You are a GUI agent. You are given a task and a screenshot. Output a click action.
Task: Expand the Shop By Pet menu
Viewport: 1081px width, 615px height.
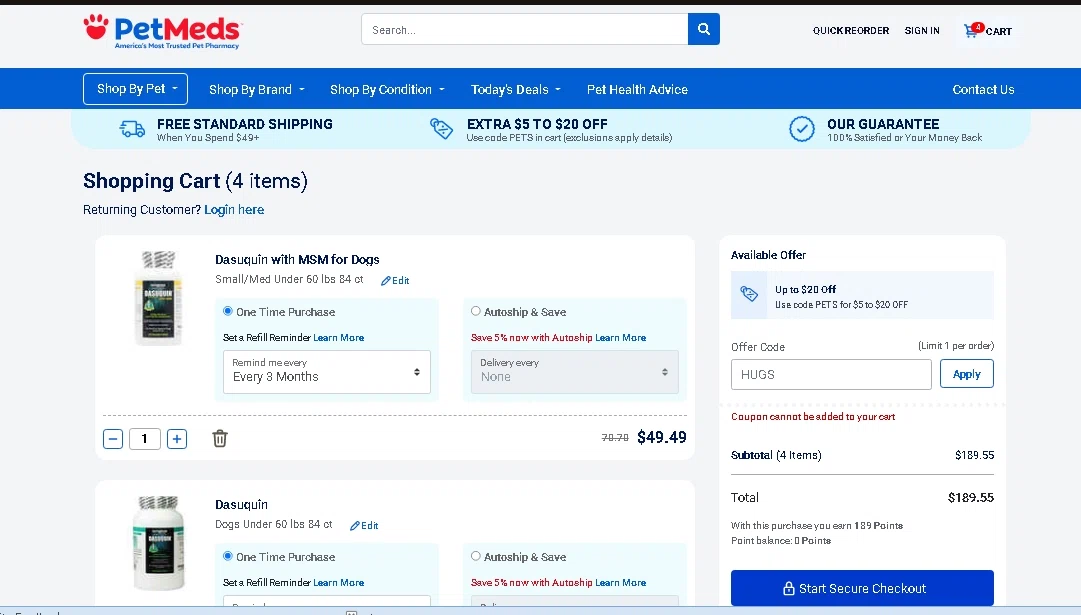[135, 89]
